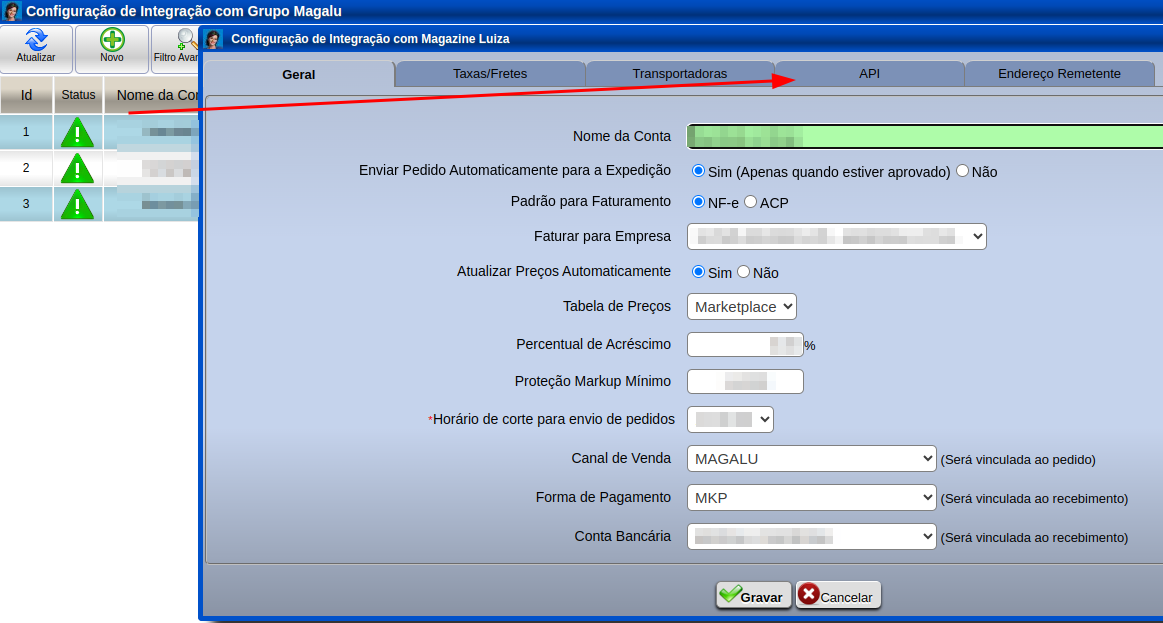The width and height of the screenshot is (1163, 623).
Task: Open the Filtro Avançado magnifier icon
Action: click(187, 40)
